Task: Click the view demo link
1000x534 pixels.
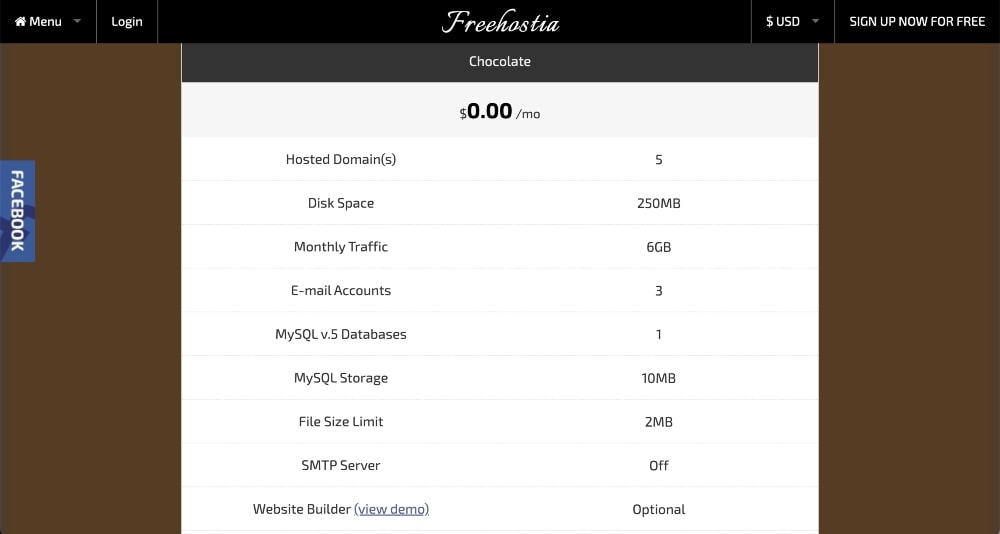Action: pos(391,509)
